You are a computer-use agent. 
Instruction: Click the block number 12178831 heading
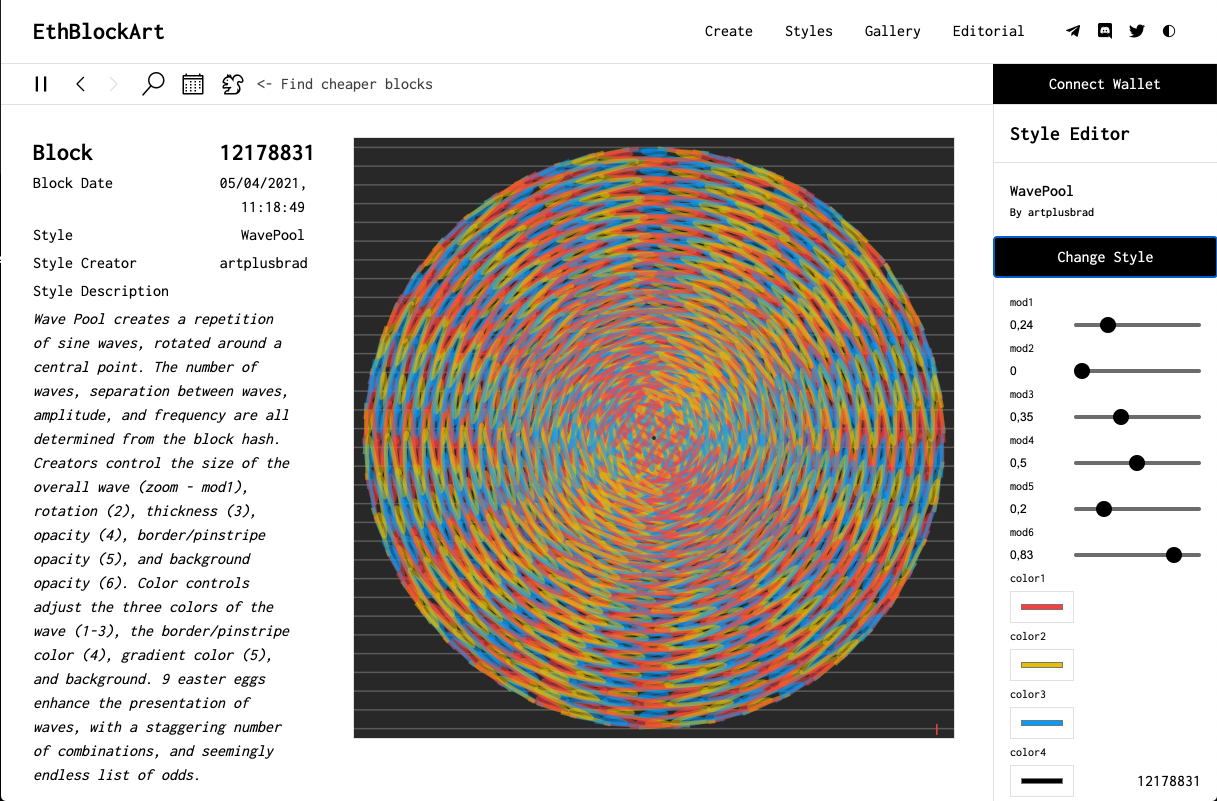tap(267, 153)
